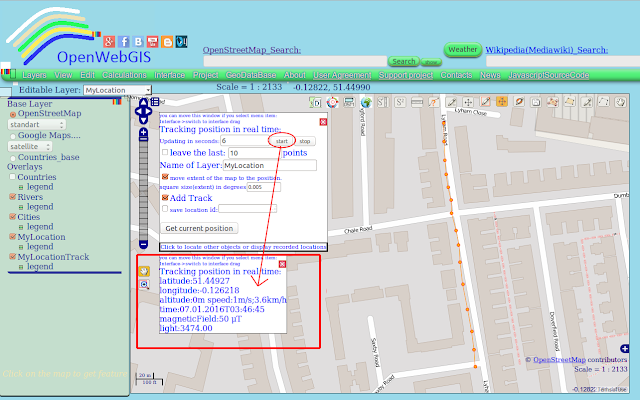Pan the map left arrow
Viewport: 640px width, 400px height.
click(138, 111)
